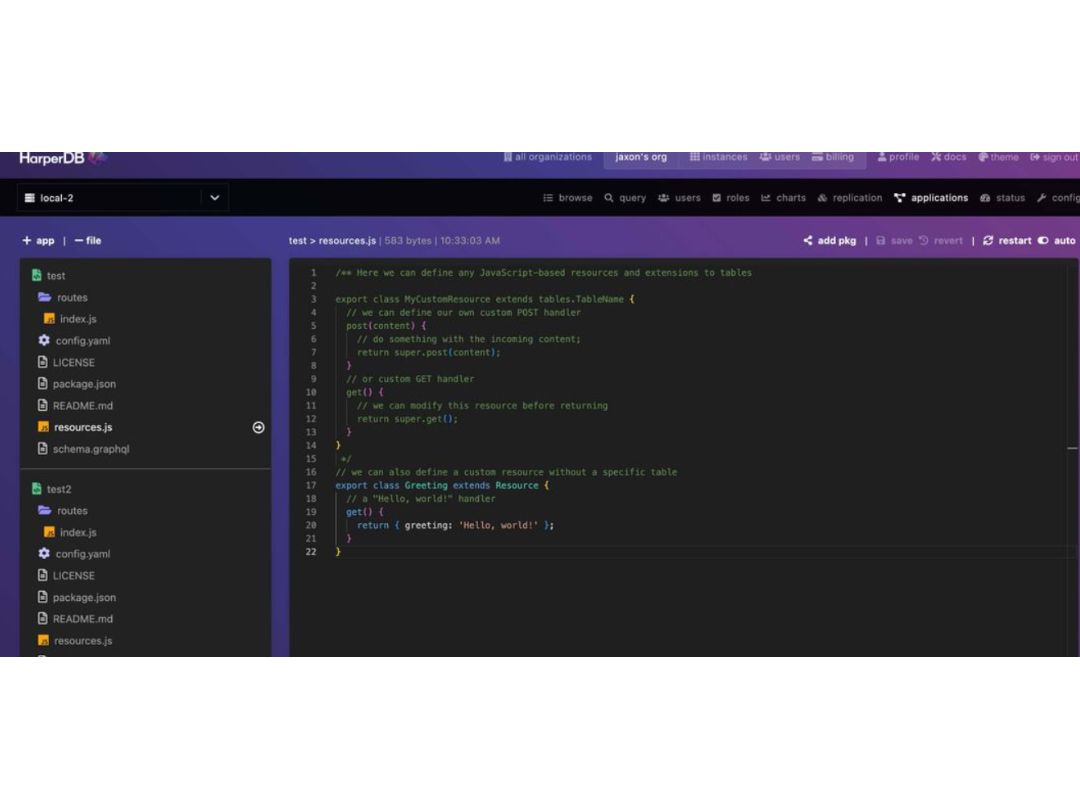Open resources.js in test2 app
This screenshot has height=810, width=1080.
pyautogui.click(x=75, y=641)
